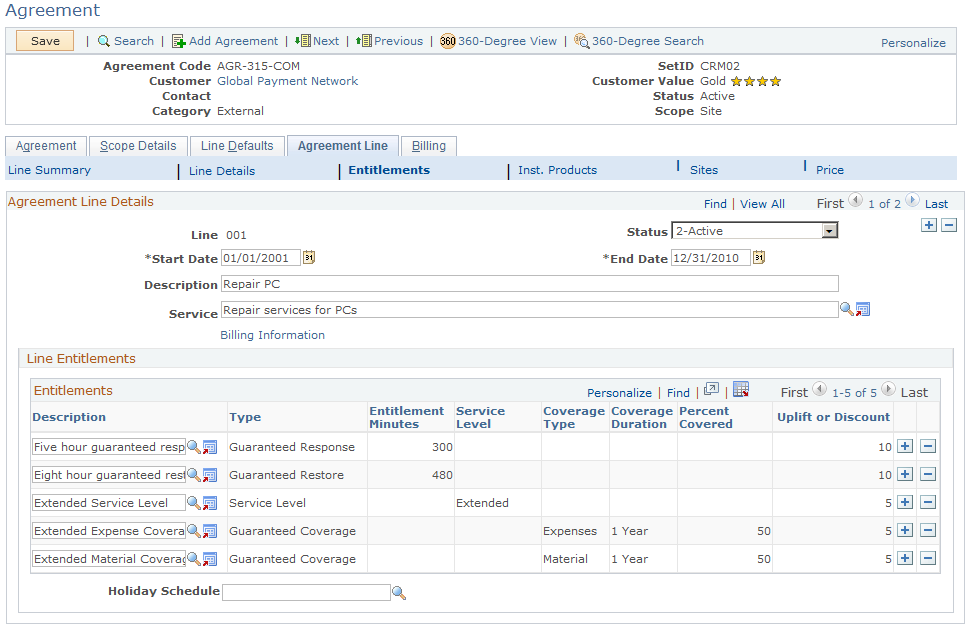
Task: Lookup icon for Extended Material Coverage
Action: [x=194, y=559]
